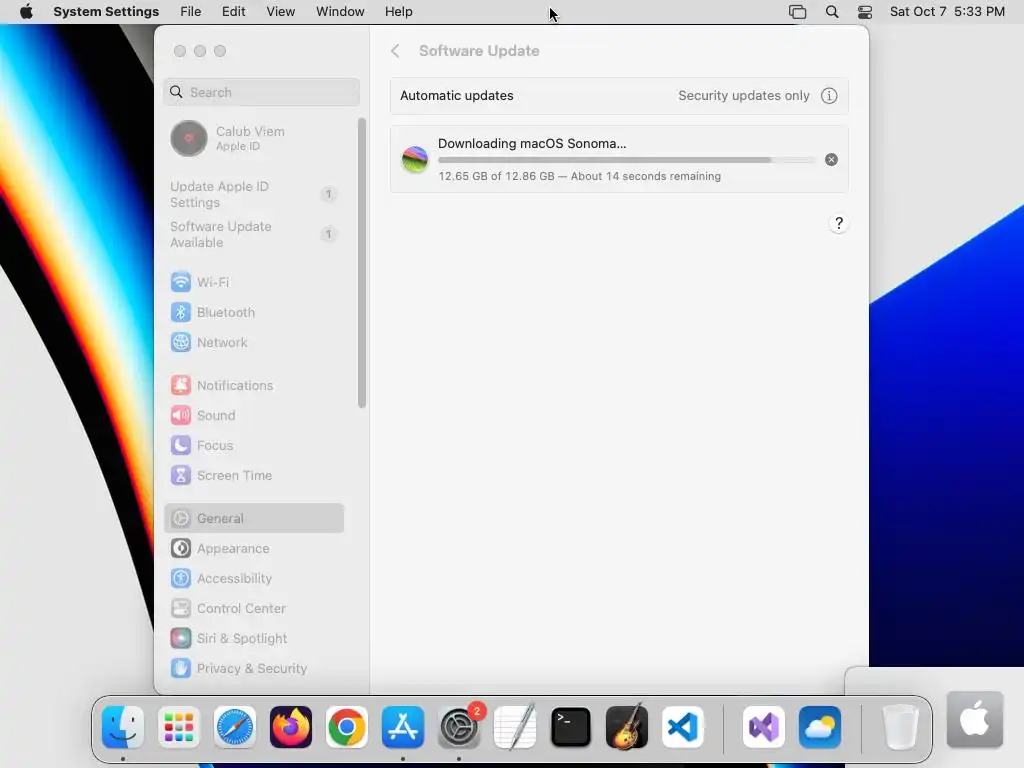Open Trash from the Dock
The image size is (1024, 768).
point(901,727)
